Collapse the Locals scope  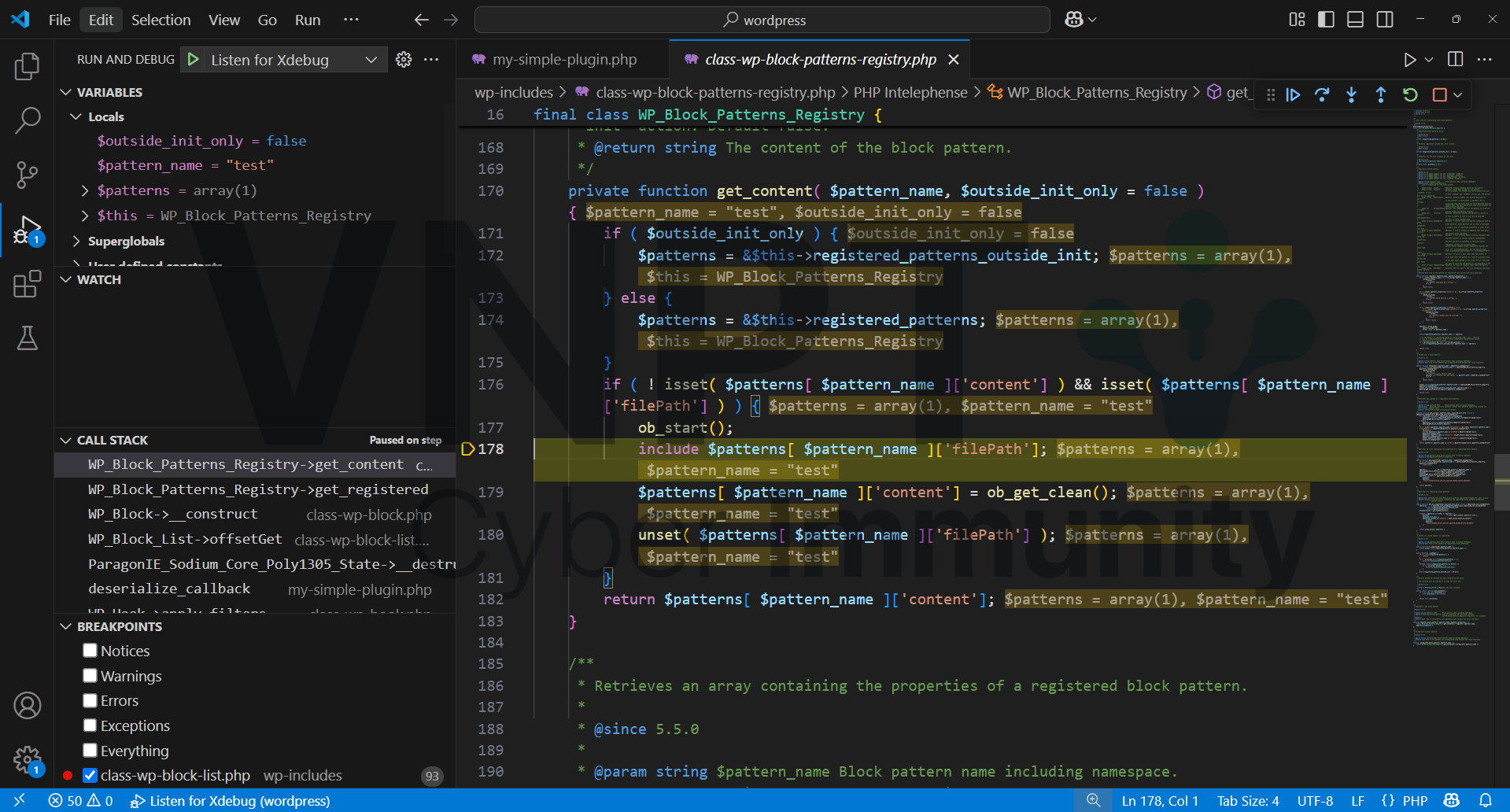pos(76,116)
